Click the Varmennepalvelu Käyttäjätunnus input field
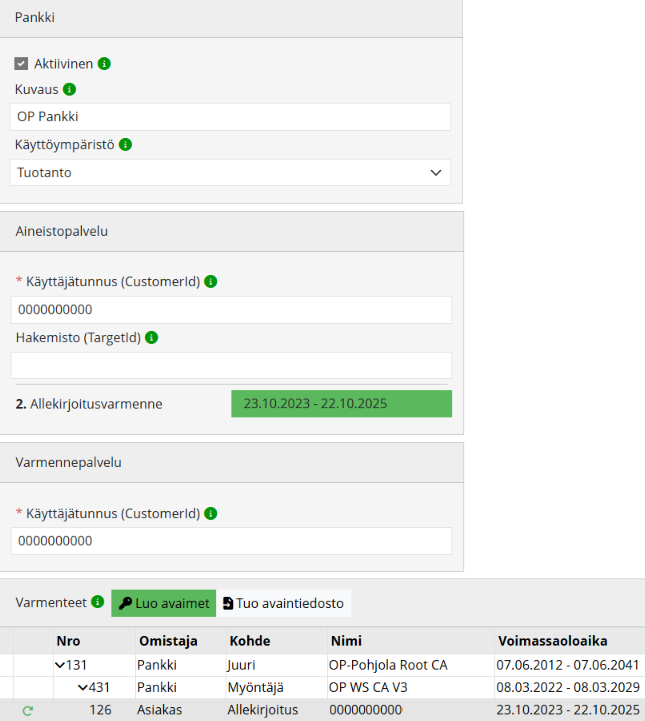Viewport: 645px width, 721px height. click(230, 541)
